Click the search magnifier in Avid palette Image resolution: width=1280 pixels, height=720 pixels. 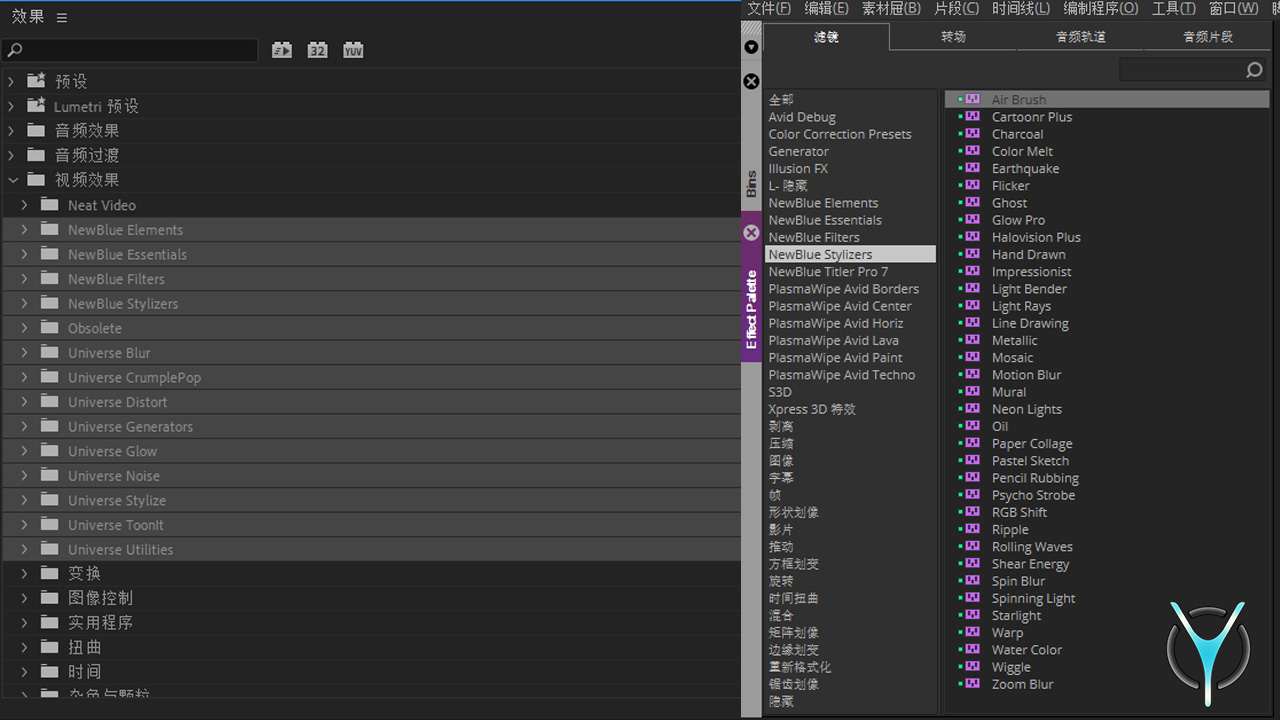(x=1254, y=70)
